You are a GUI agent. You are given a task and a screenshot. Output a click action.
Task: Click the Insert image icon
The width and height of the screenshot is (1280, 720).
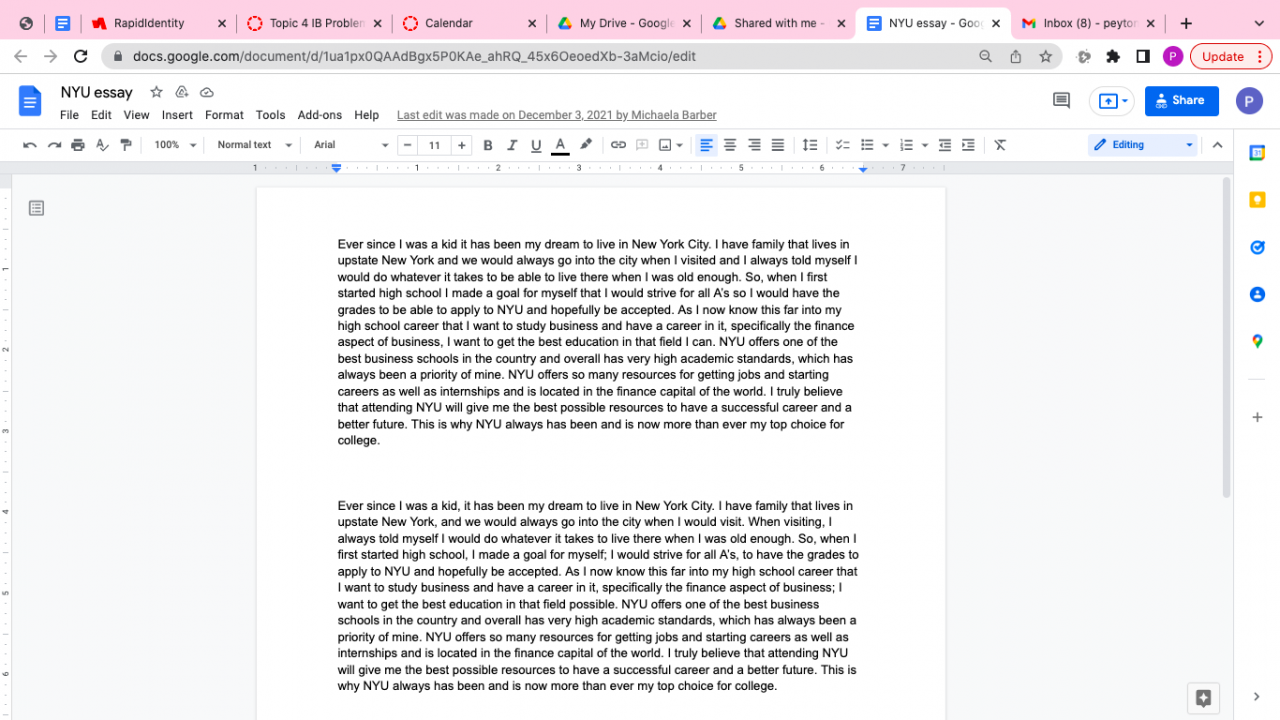665,145
